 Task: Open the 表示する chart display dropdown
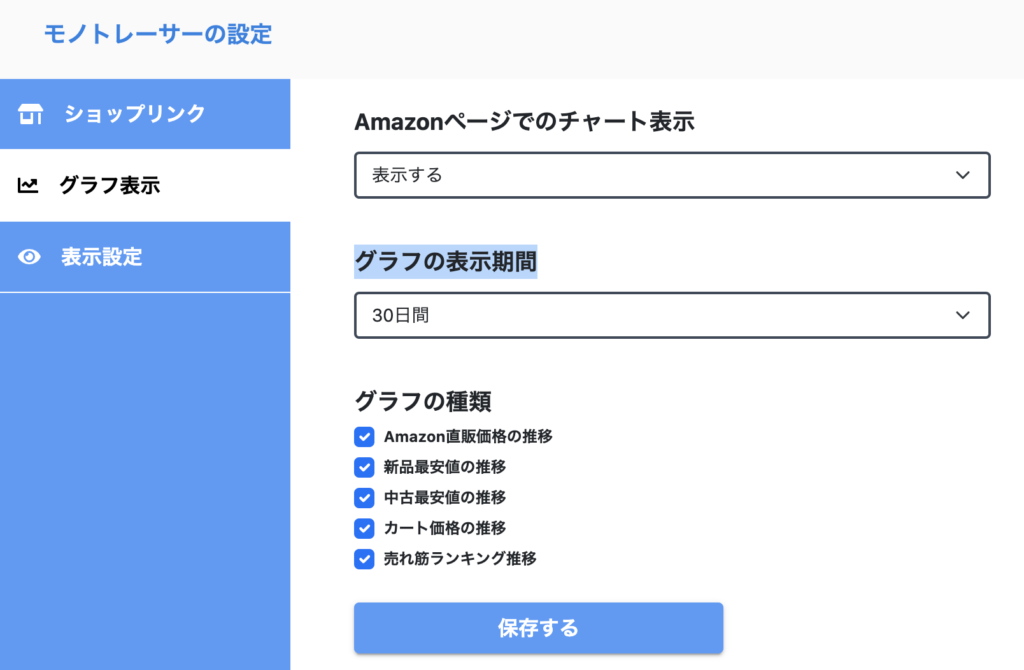tap(672, 175)
